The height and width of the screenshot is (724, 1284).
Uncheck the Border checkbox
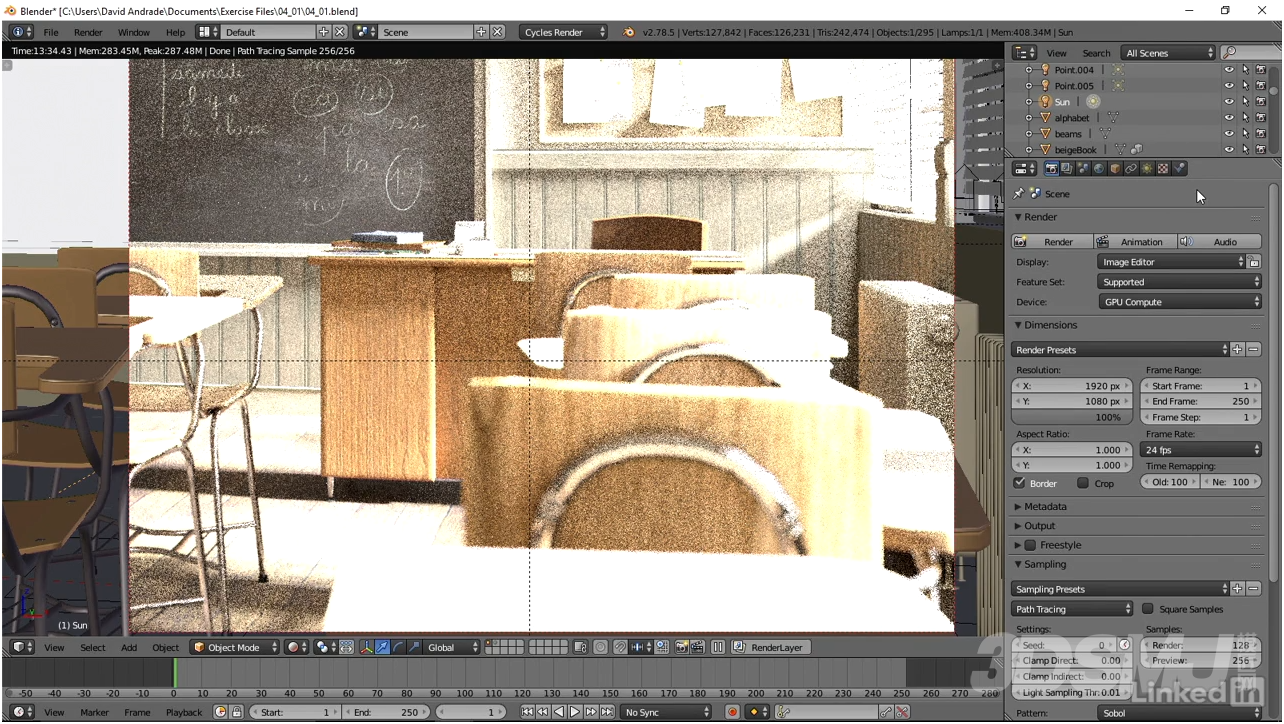(1020, 483)
